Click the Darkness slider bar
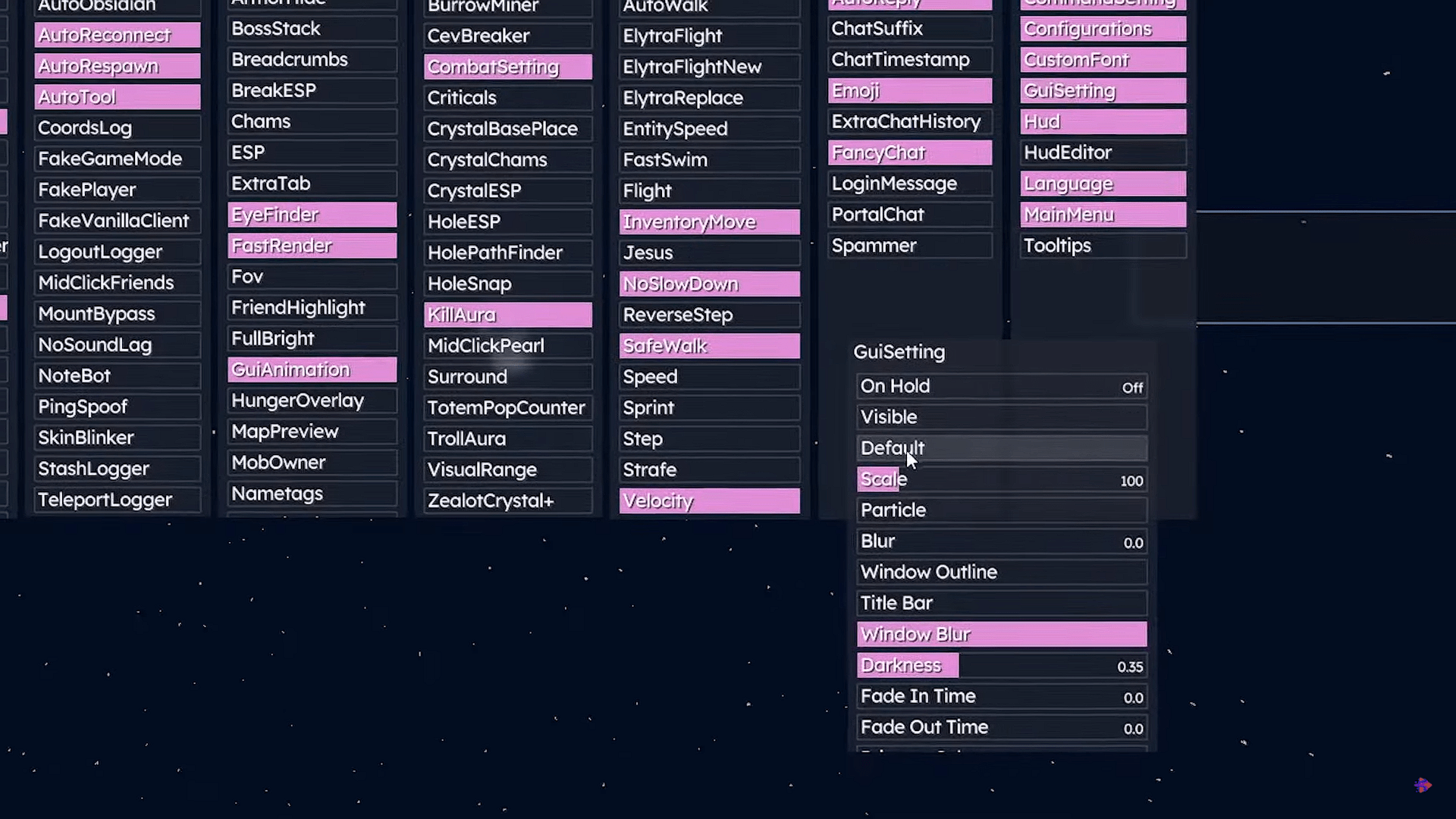1456x819 pixels. click(1001, 666)
